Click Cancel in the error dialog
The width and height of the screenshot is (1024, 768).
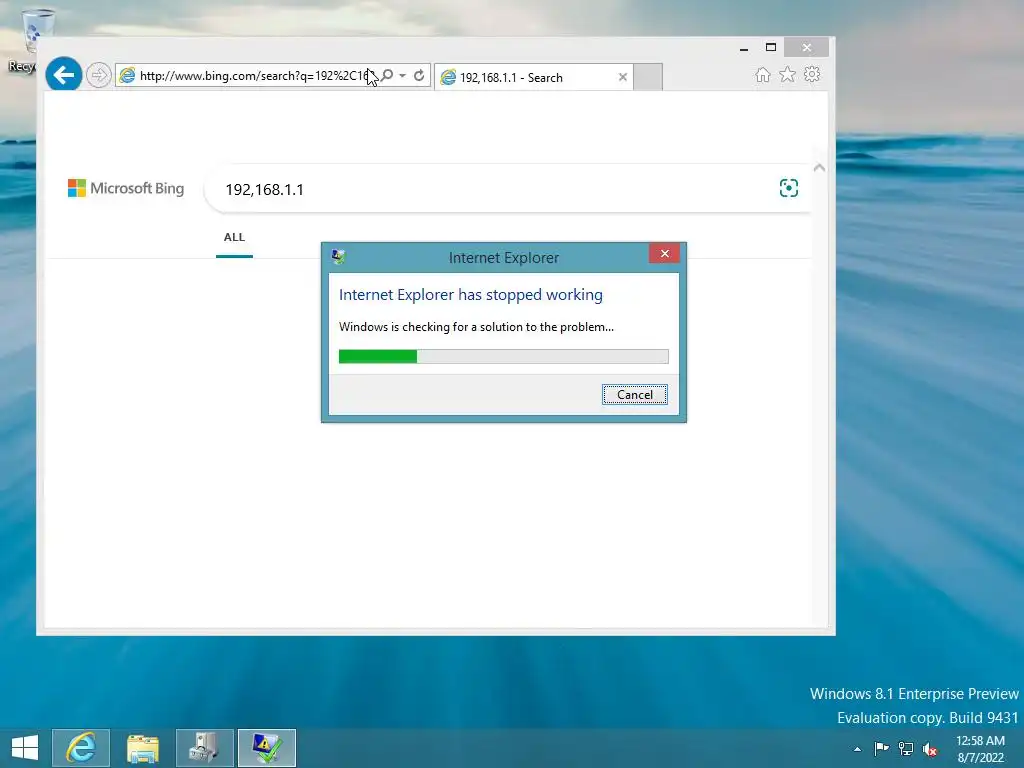(x=635, y=394)
